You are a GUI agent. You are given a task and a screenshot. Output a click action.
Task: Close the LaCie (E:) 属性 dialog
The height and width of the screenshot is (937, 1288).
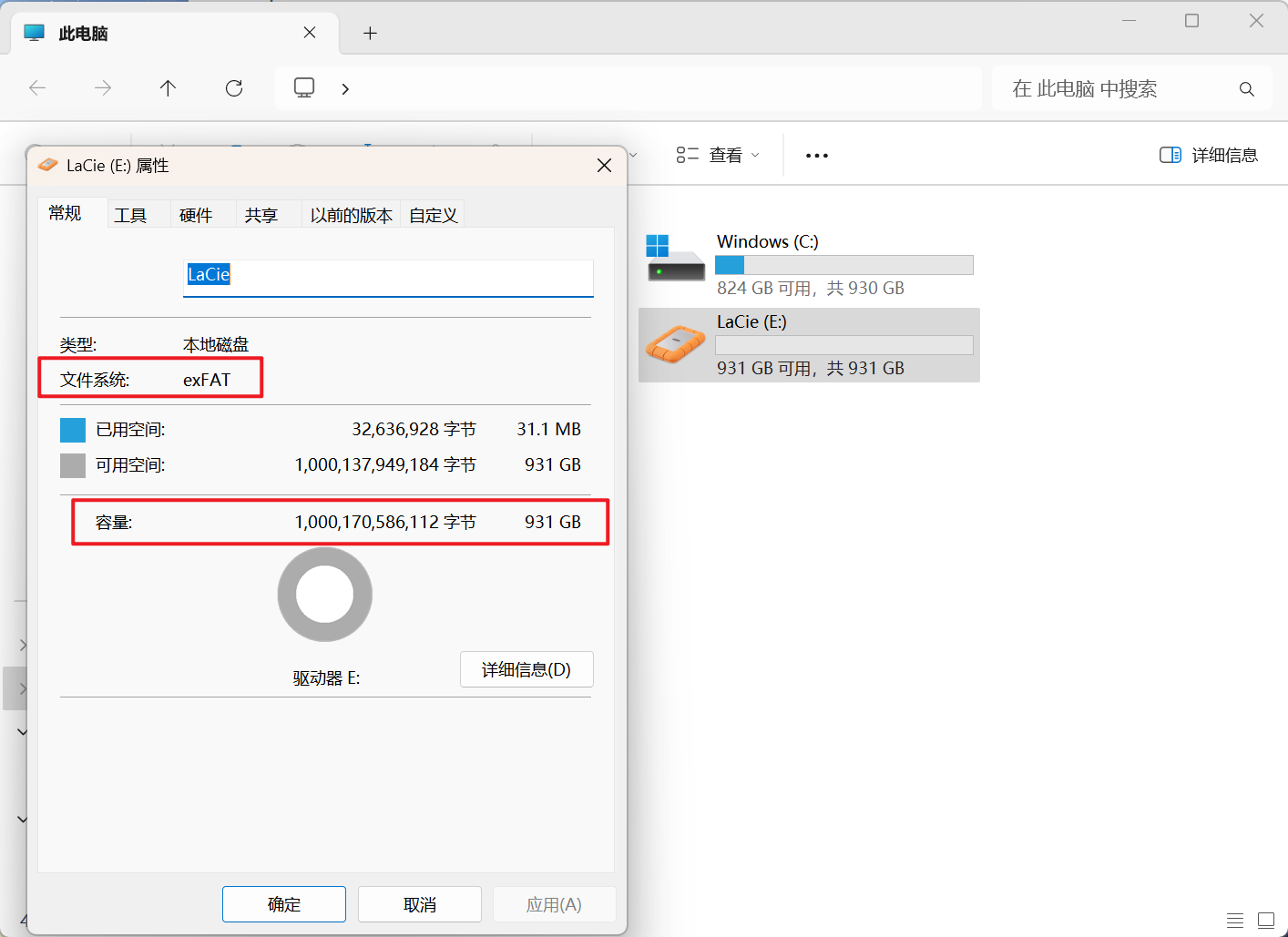pyautogui.click(x=604, y=165)
